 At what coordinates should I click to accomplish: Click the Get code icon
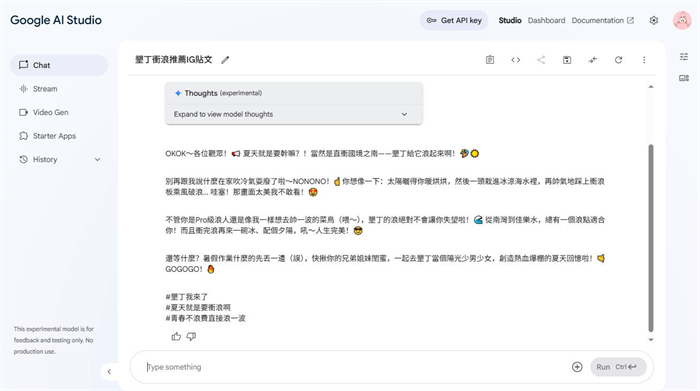[x=516, y=60]
